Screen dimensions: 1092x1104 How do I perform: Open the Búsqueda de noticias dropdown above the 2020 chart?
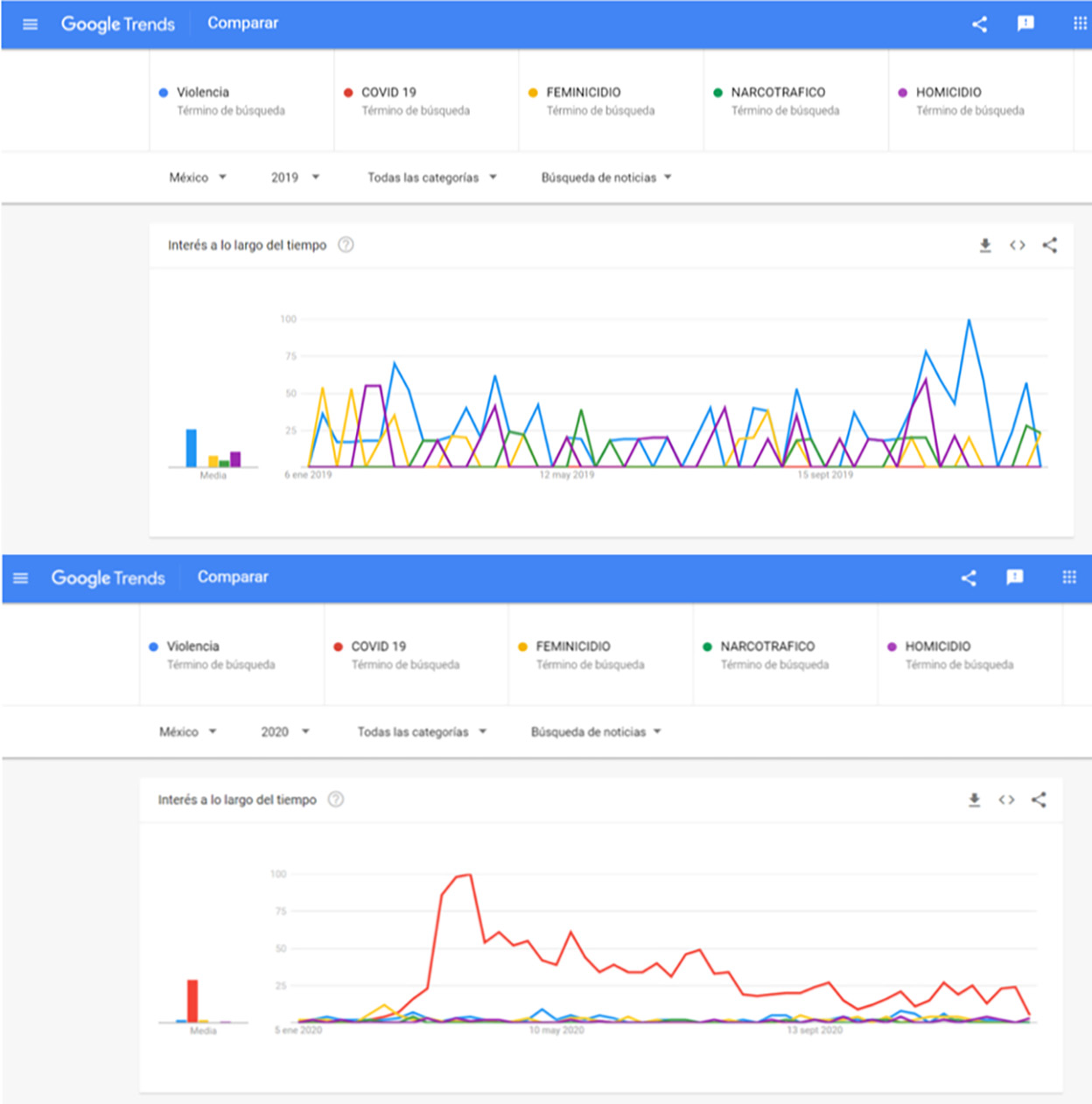596,732
